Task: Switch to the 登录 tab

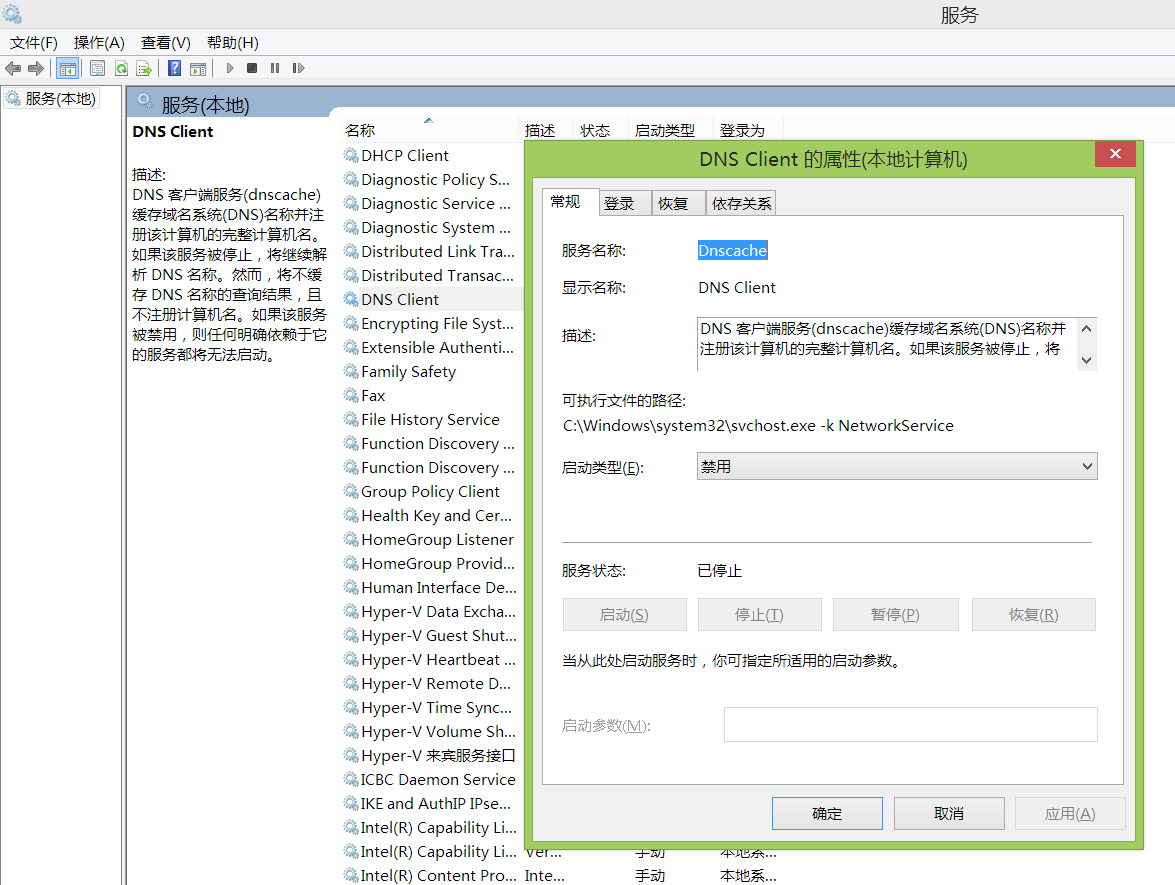Action: (623, 202)
